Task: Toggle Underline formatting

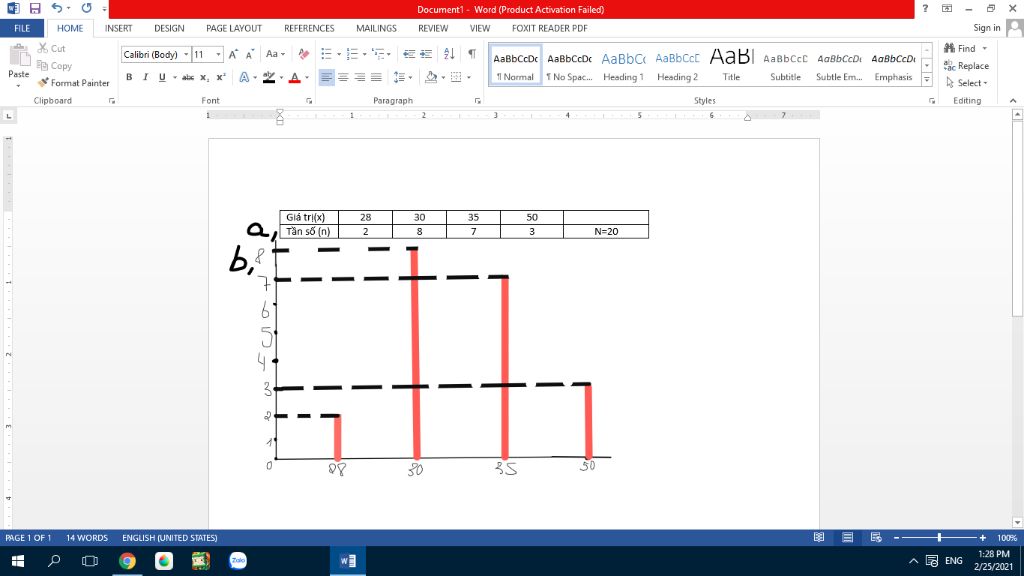Action: (162, 77)
